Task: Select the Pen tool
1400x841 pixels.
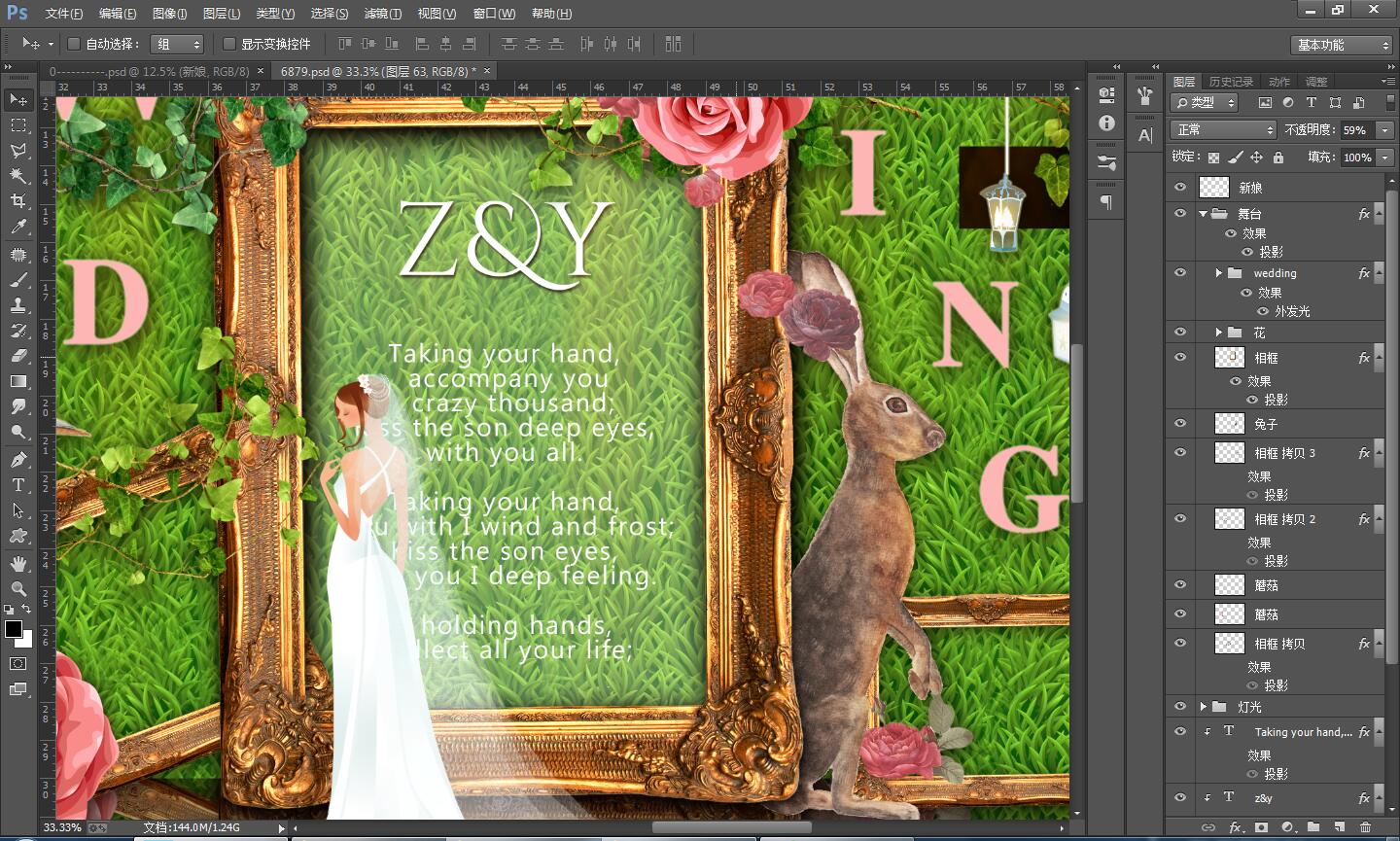Action: pos(18,460)
